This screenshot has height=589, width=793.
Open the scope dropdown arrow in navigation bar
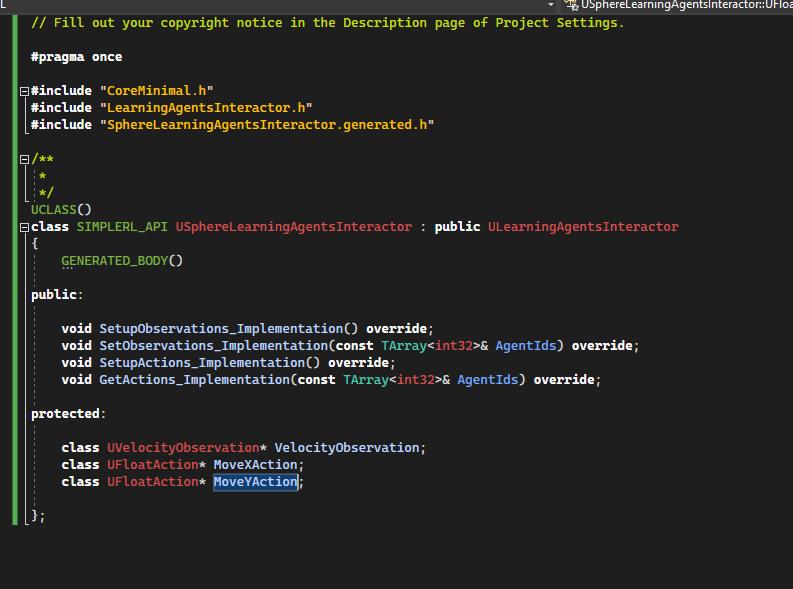pyautogui.click(x=551, y=5)
